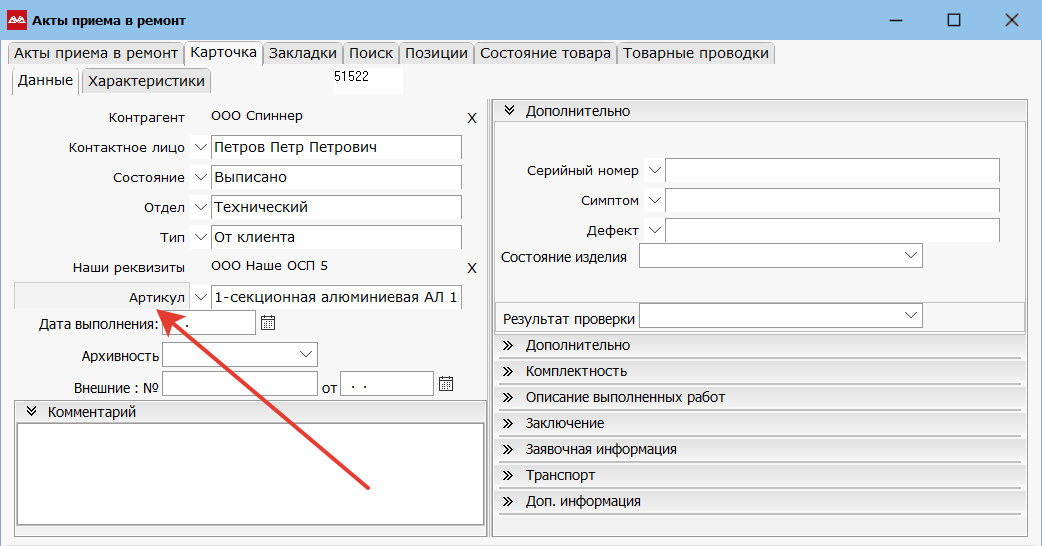Open the Состояние изделия combo box

[781, 256]
